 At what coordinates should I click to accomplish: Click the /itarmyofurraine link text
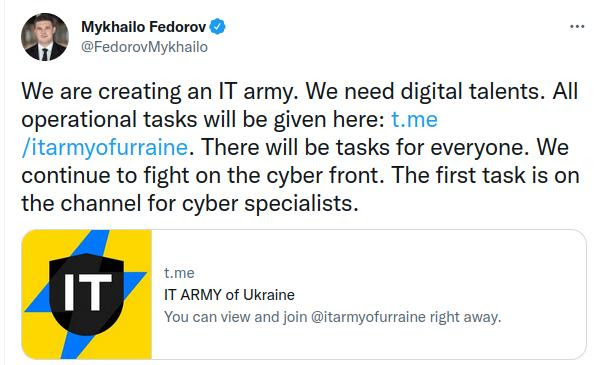[105, 147]
